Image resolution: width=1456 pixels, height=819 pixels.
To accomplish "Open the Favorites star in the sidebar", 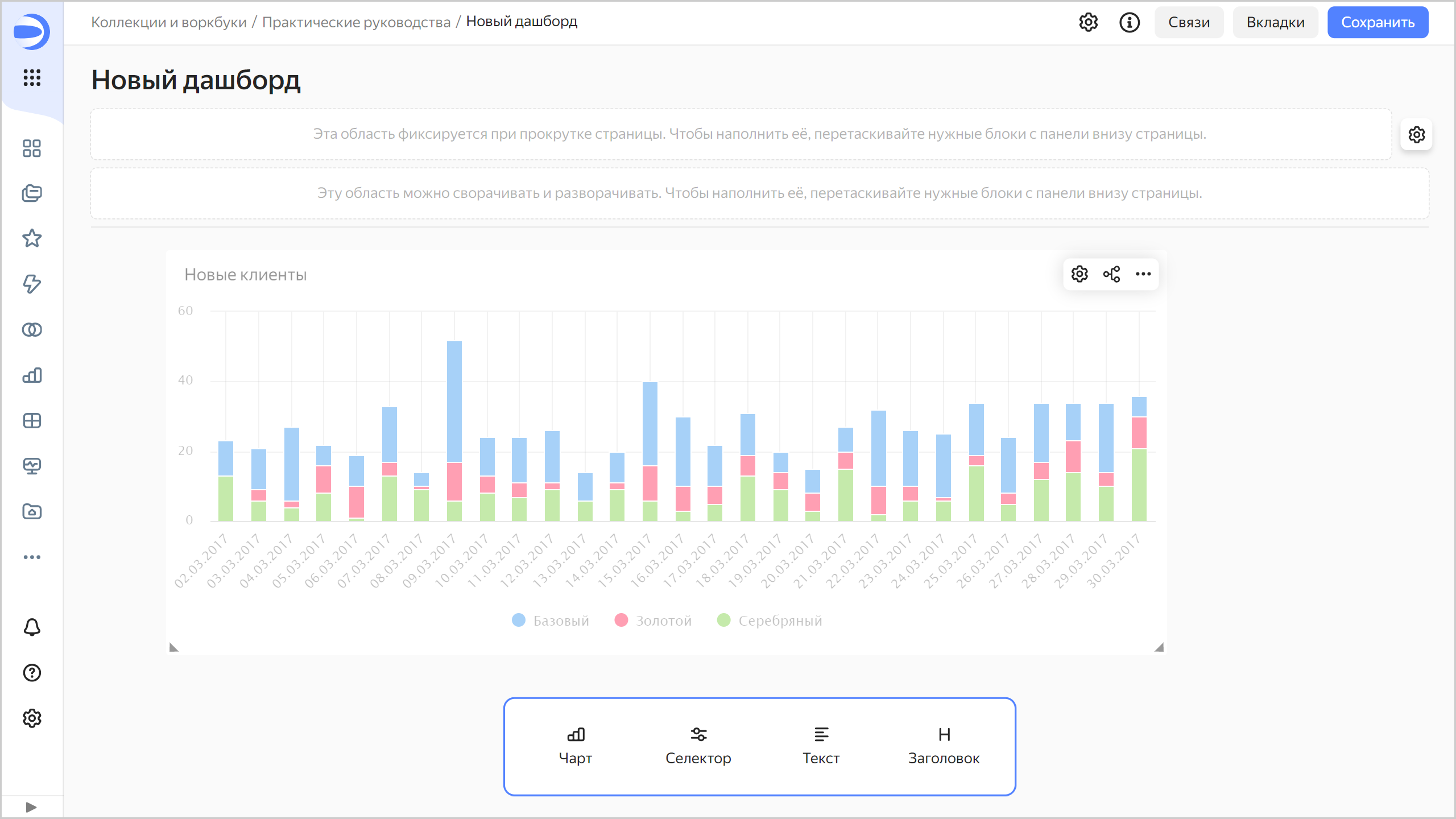I will pyautogui.click(x=32, y=238).
